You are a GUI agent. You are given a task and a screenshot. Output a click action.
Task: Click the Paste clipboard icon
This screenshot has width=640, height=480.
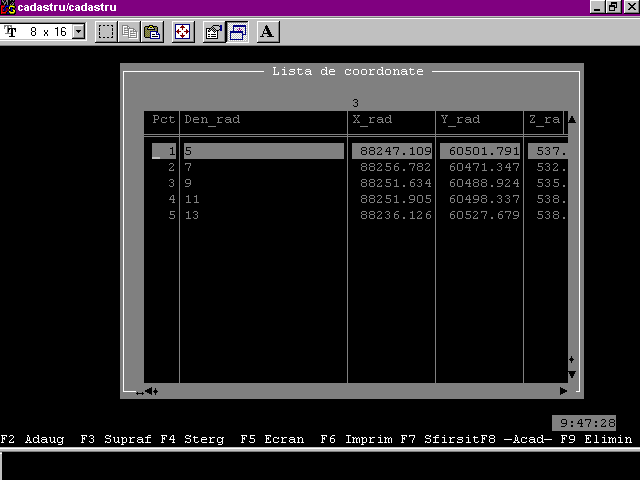click(152, 32)
